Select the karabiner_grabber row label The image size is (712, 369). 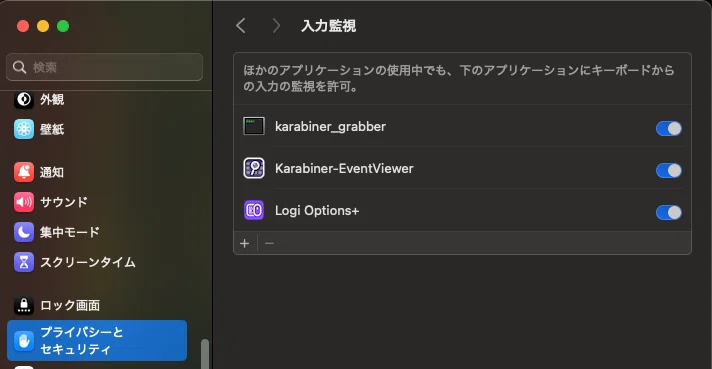[330, 127]
